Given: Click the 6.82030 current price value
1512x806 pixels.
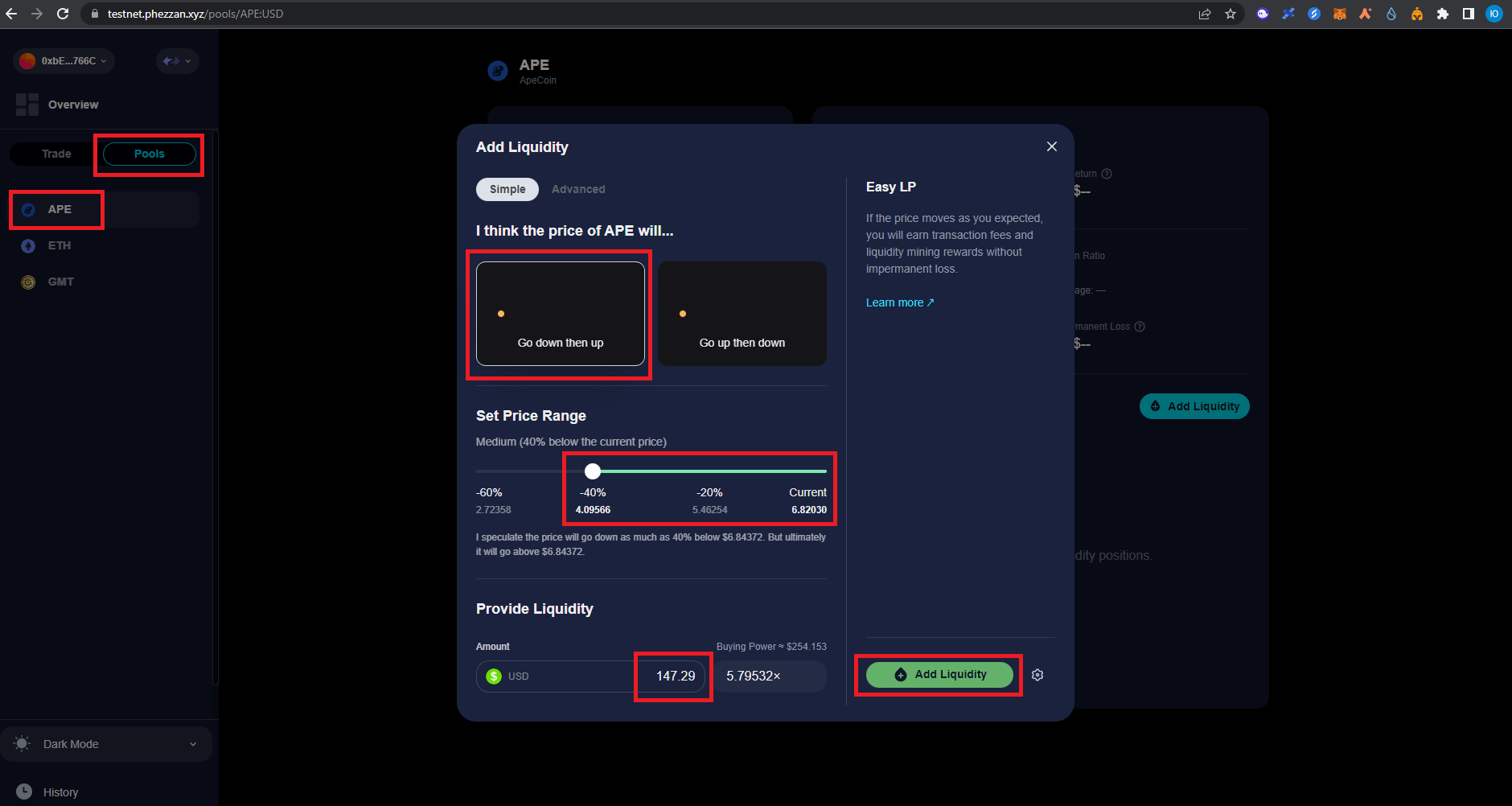Looking at the screenshot, I should [809, 510].
